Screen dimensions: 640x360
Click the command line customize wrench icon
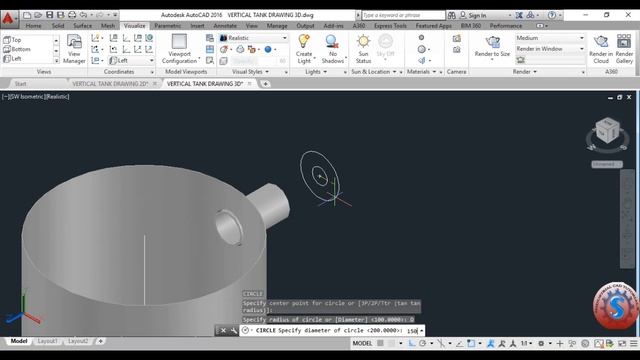pos(233,331)
